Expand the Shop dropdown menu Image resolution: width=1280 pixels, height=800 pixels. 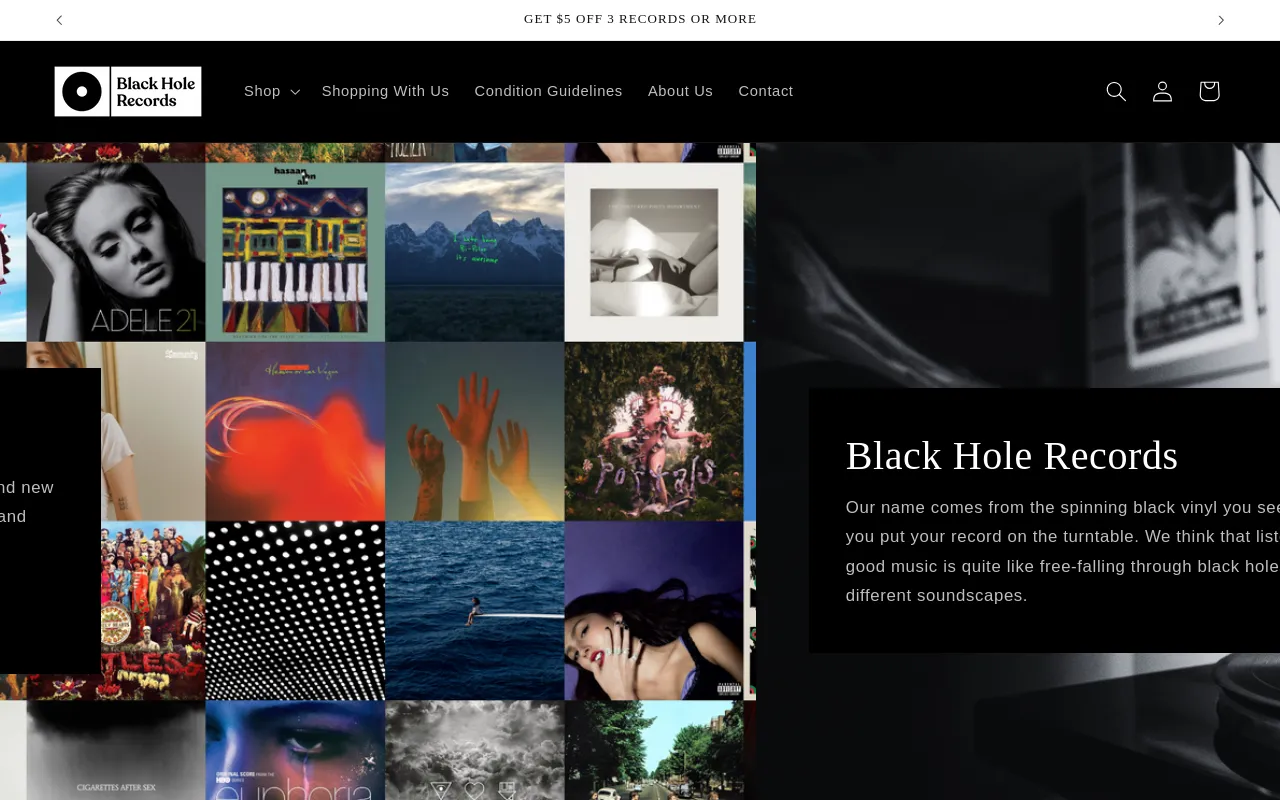271,91
